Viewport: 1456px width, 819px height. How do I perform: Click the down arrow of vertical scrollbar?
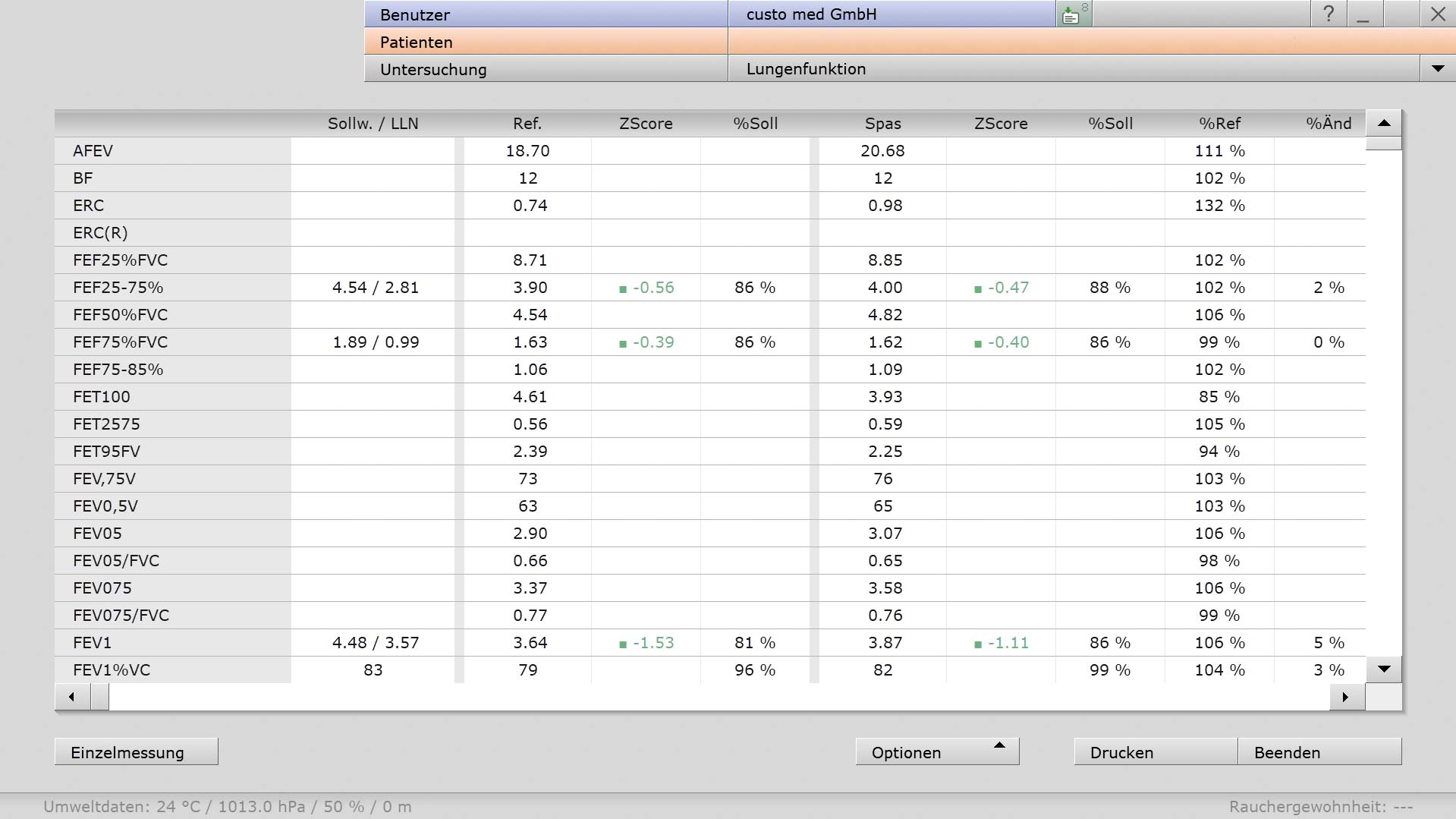pos(1384,669)
